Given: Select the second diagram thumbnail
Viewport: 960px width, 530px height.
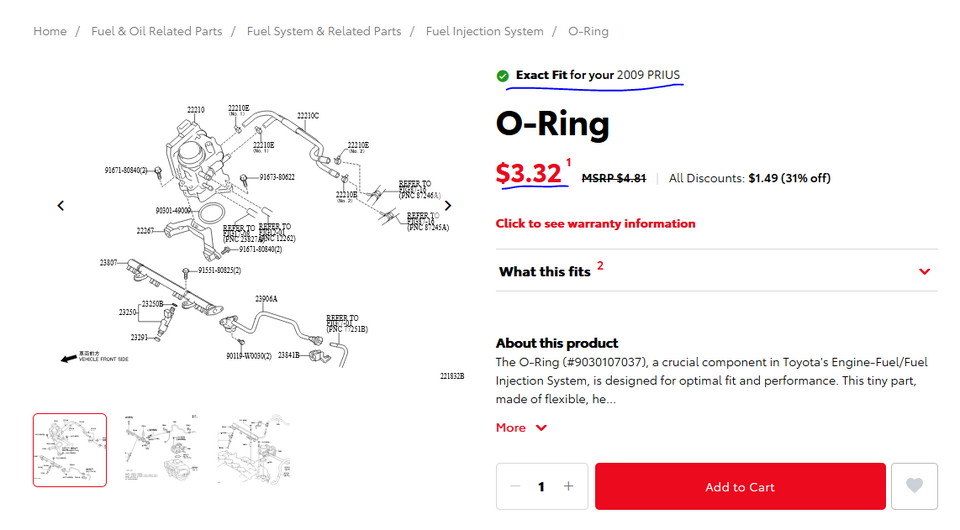Looking at the screenshot, I should click(161, 450).
